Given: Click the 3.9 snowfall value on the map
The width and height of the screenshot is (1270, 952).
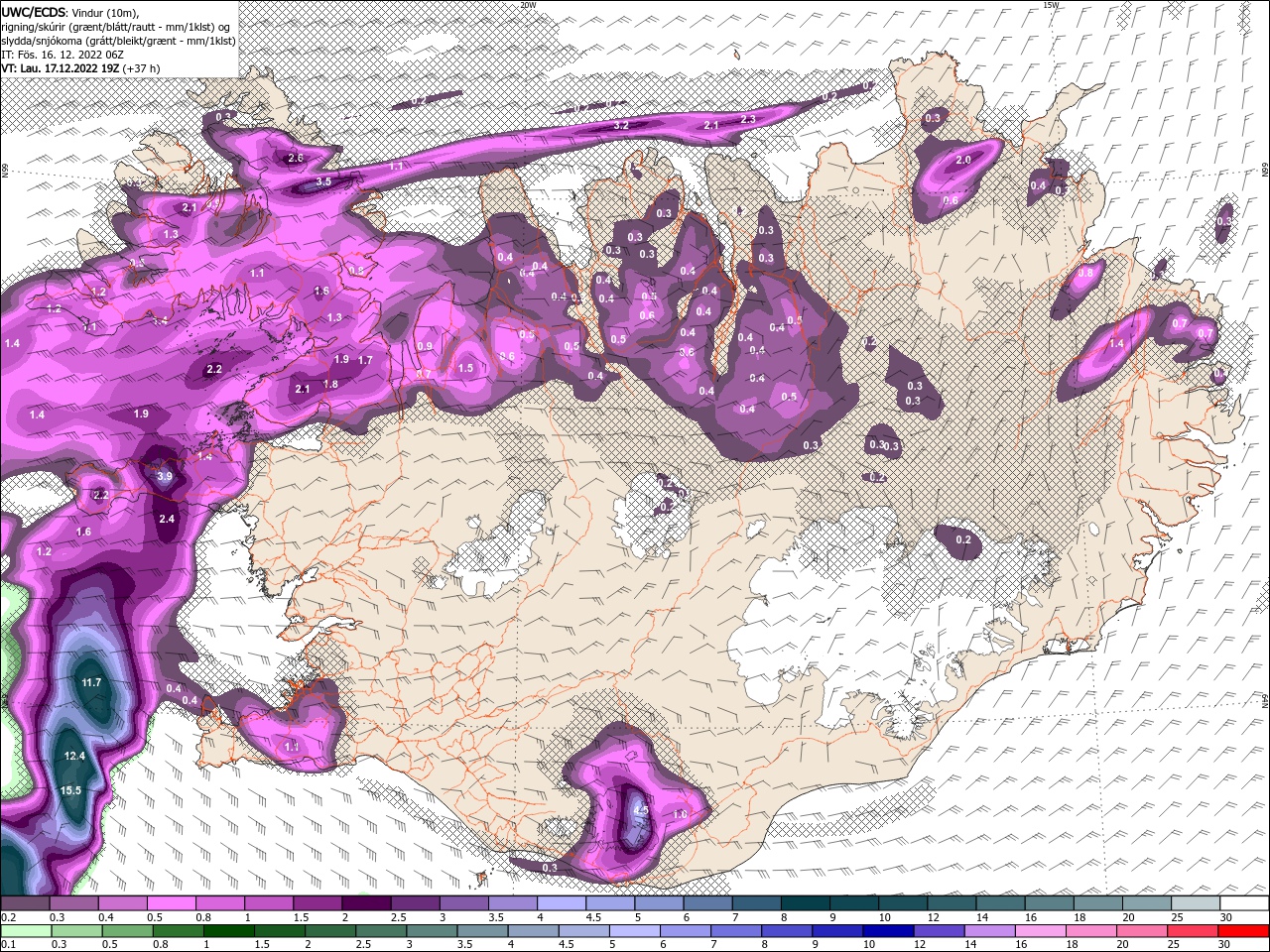Looking at the screenshot, I should click(x=165, y=476).
